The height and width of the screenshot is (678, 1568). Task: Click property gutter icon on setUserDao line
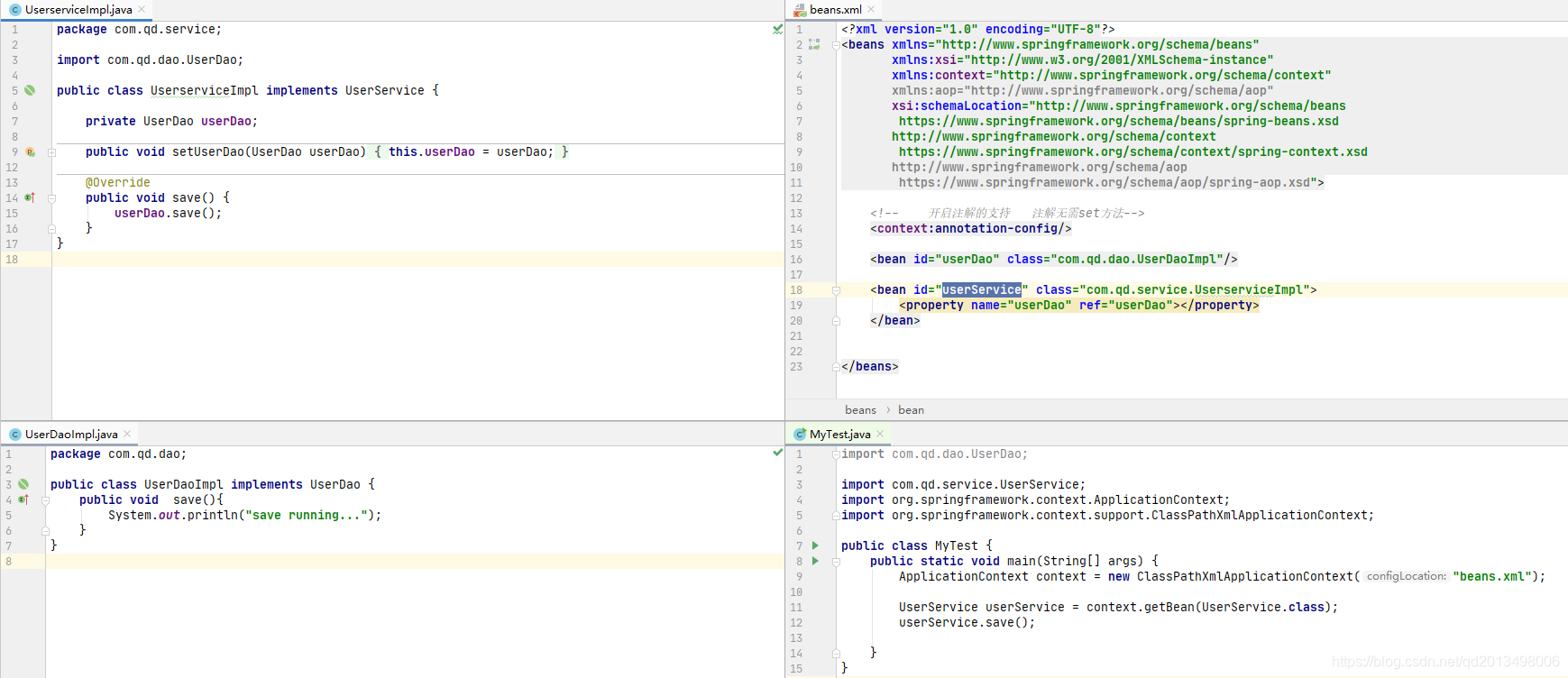pyautogui.click(x=30, y=152)
